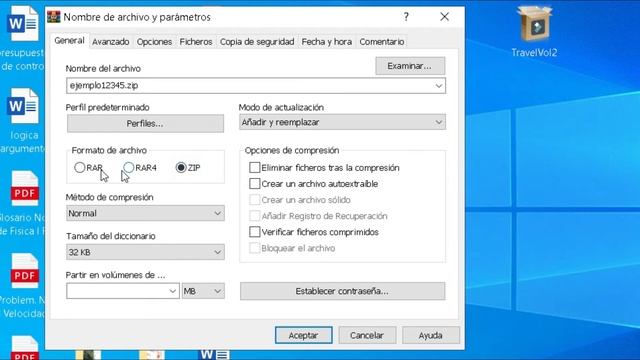Open Método de compresión dropdown
640x360 pixels.
[x=145, y=213]
